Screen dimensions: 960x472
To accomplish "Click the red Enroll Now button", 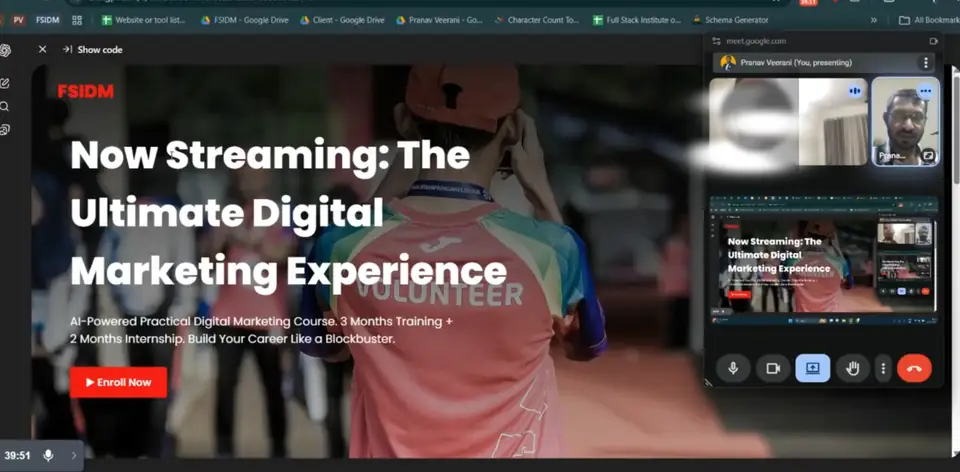I will 118,383.
